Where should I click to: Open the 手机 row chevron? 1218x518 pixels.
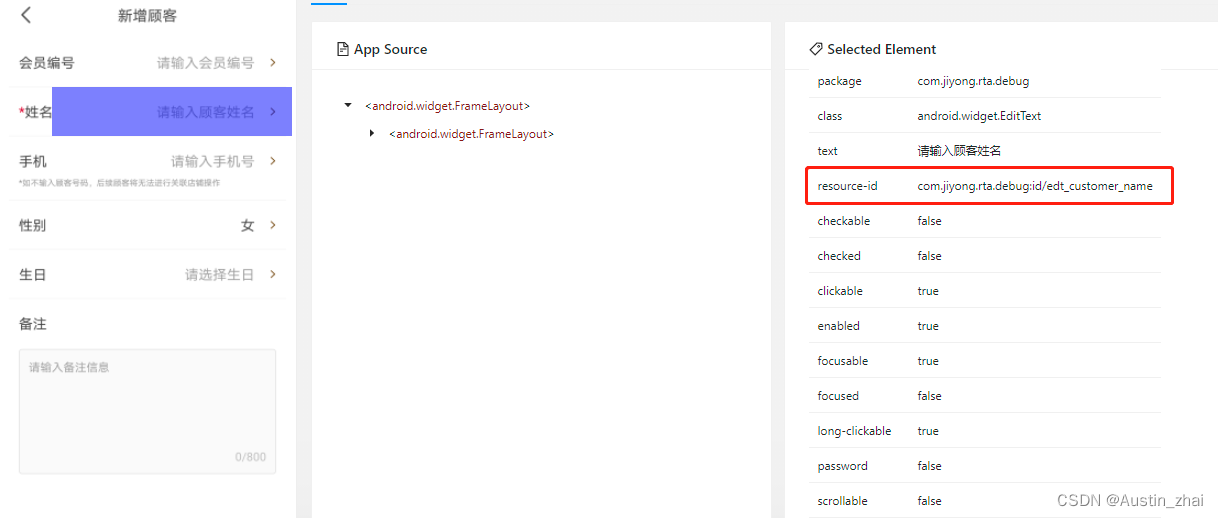(273, 161)
